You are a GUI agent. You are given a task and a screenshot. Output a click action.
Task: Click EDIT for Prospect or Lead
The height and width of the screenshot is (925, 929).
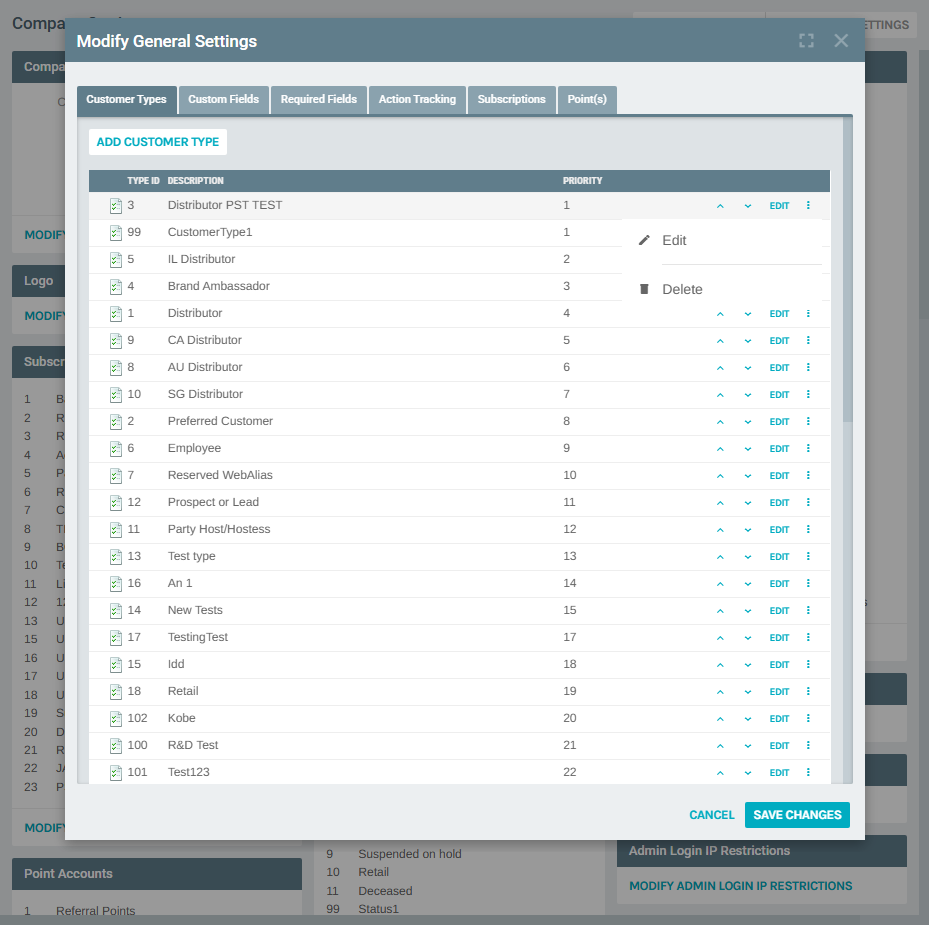tap(779, 503)
